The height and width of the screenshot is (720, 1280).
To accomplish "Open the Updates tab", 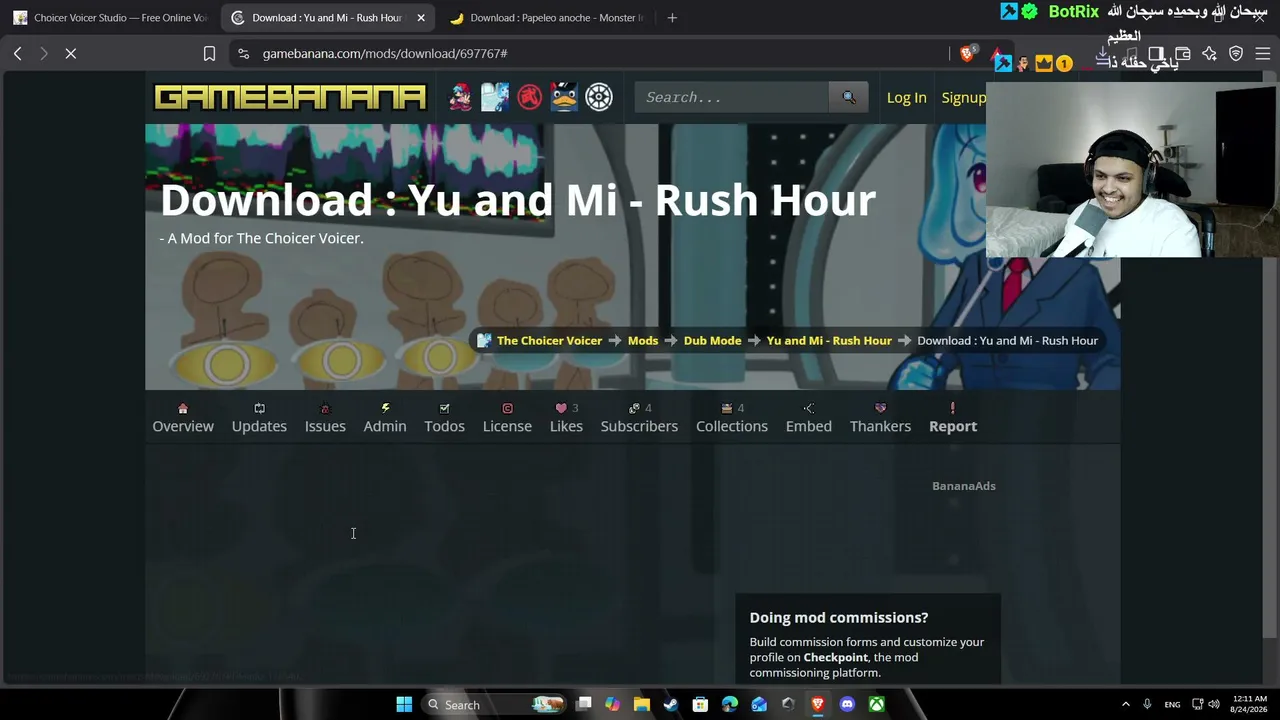I will pos(259,417).
